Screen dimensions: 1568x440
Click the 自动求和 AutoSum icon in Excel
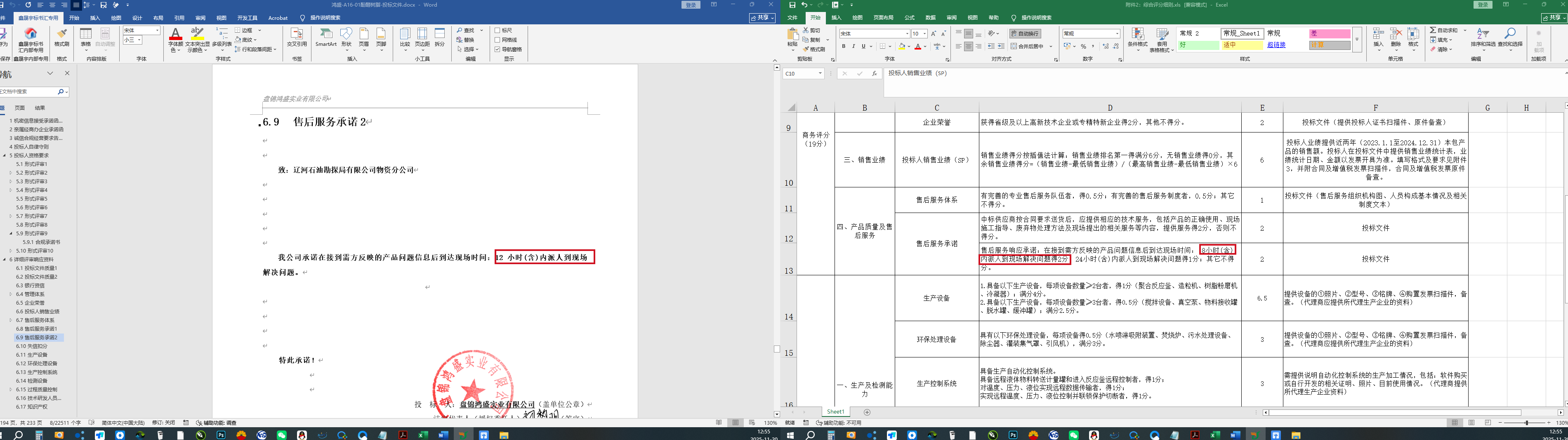pos(1443,30)
